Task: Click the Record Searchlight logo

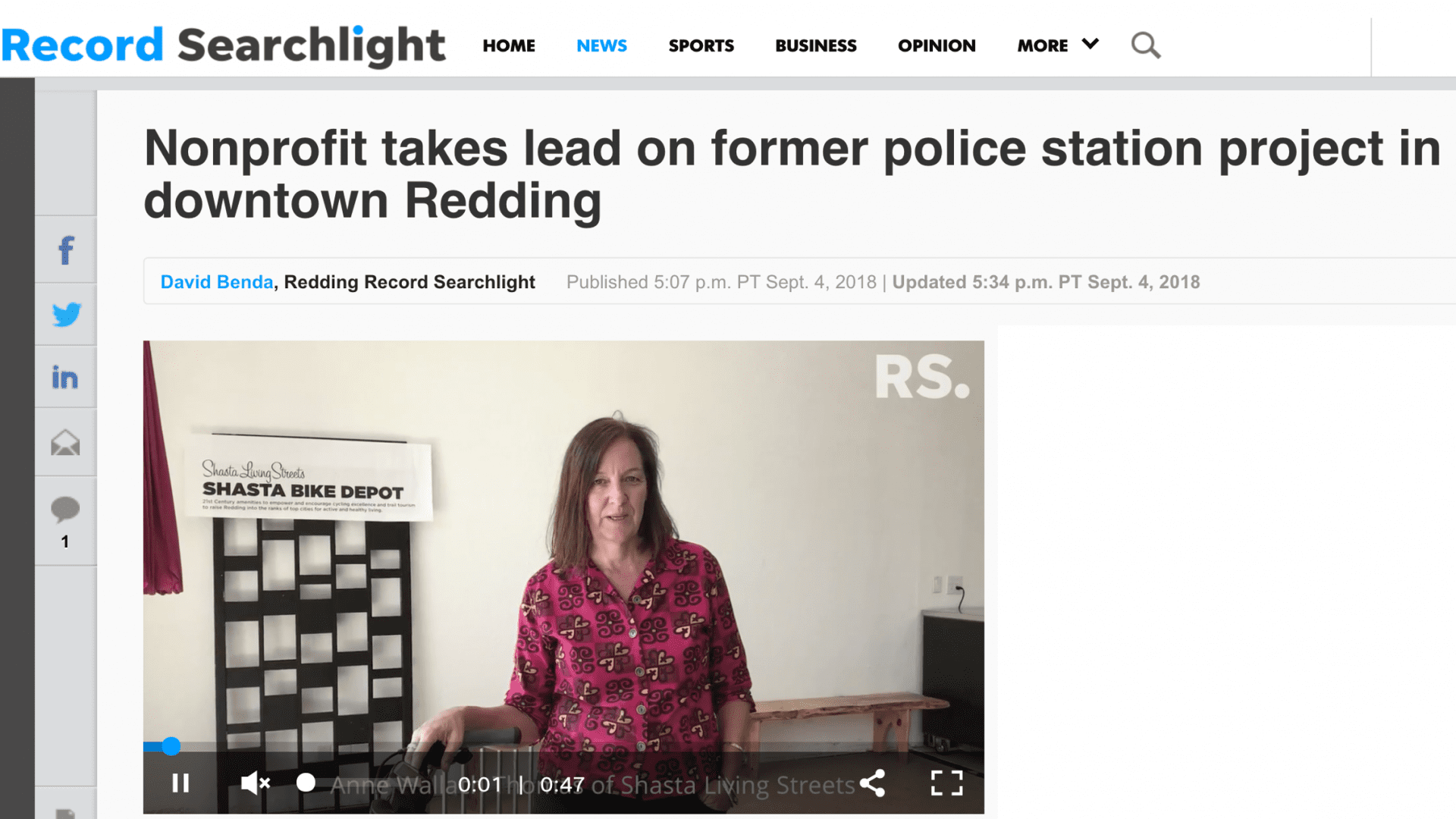Action: [x=223, y=45]
